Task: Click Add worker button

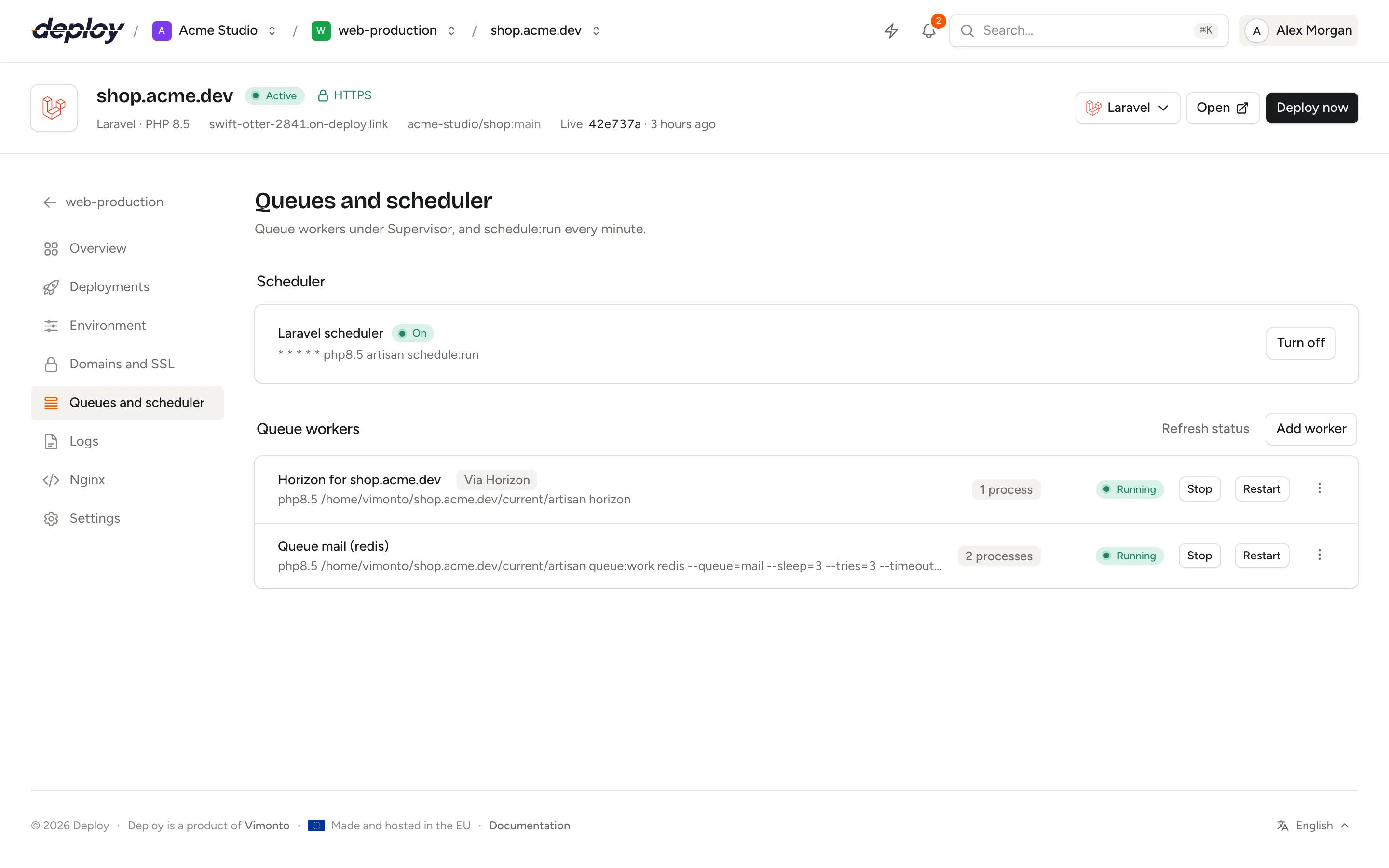Action: click(x=1311, y=429)
